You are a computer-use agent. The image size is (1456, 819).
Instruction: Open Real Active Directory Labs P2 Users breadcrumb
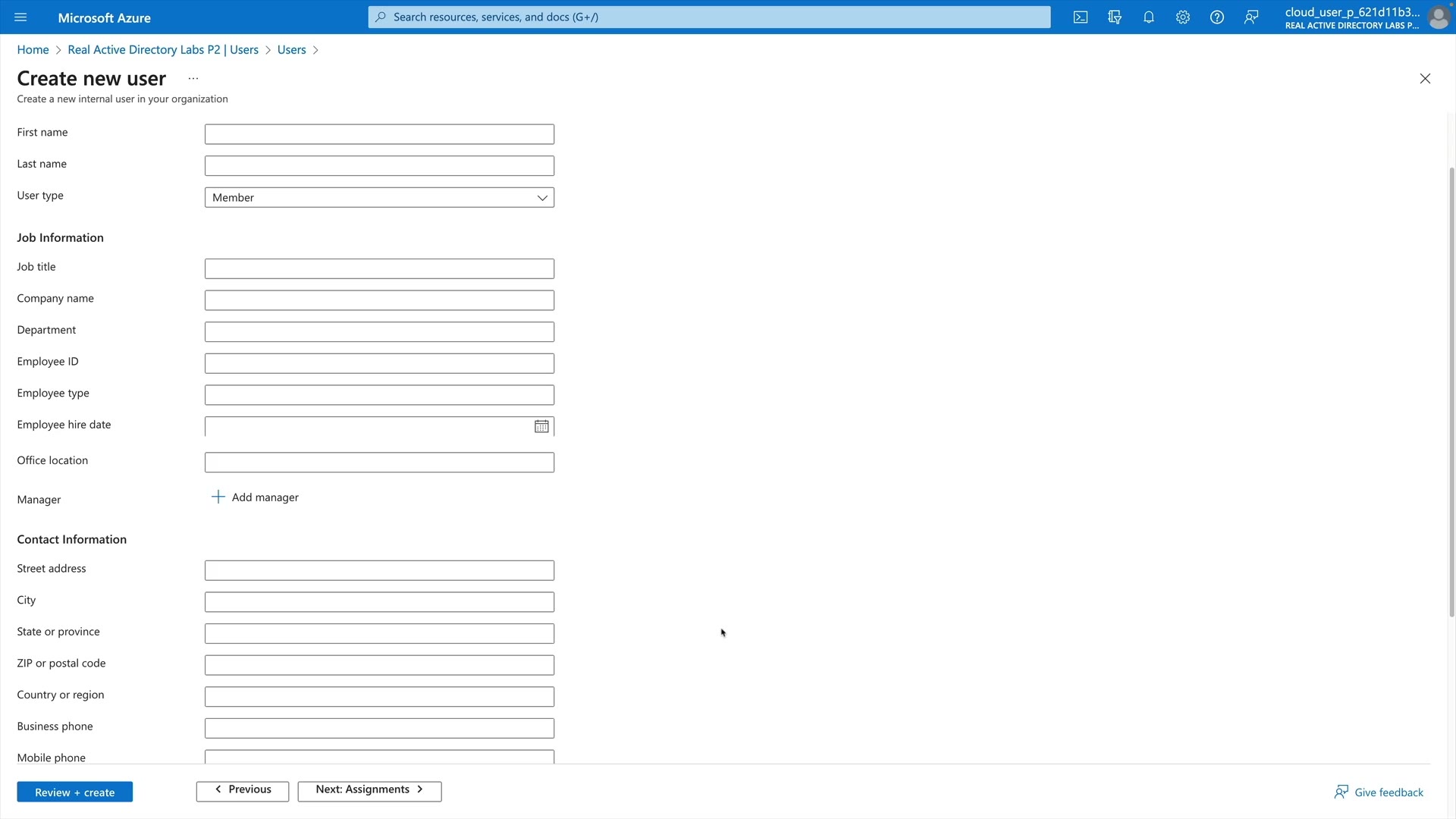pos(163,50)
